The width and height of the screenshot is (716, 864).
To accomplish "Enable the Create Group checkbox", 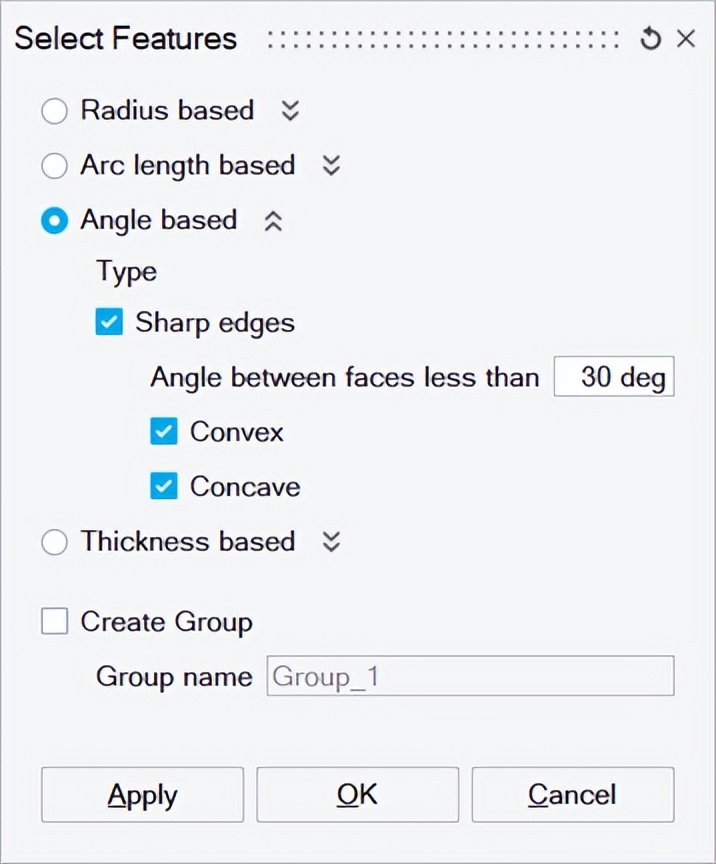I will pyautogui.click(x=54, y=620).
